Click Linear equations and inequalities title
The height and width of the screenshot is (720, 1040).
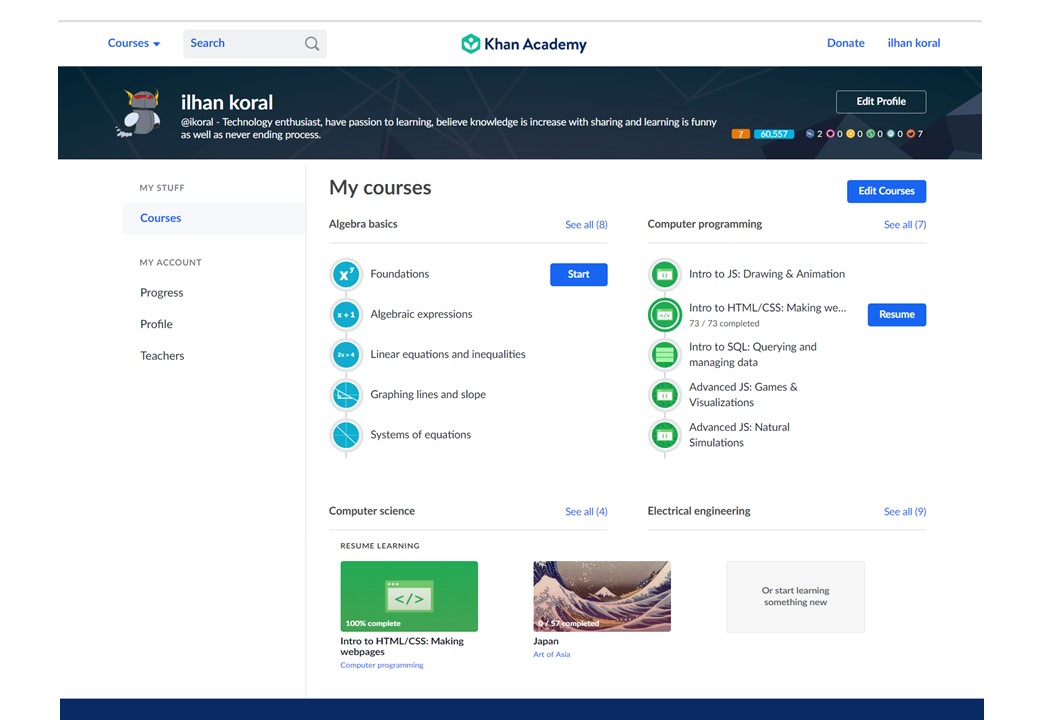(x=448, y=355)
